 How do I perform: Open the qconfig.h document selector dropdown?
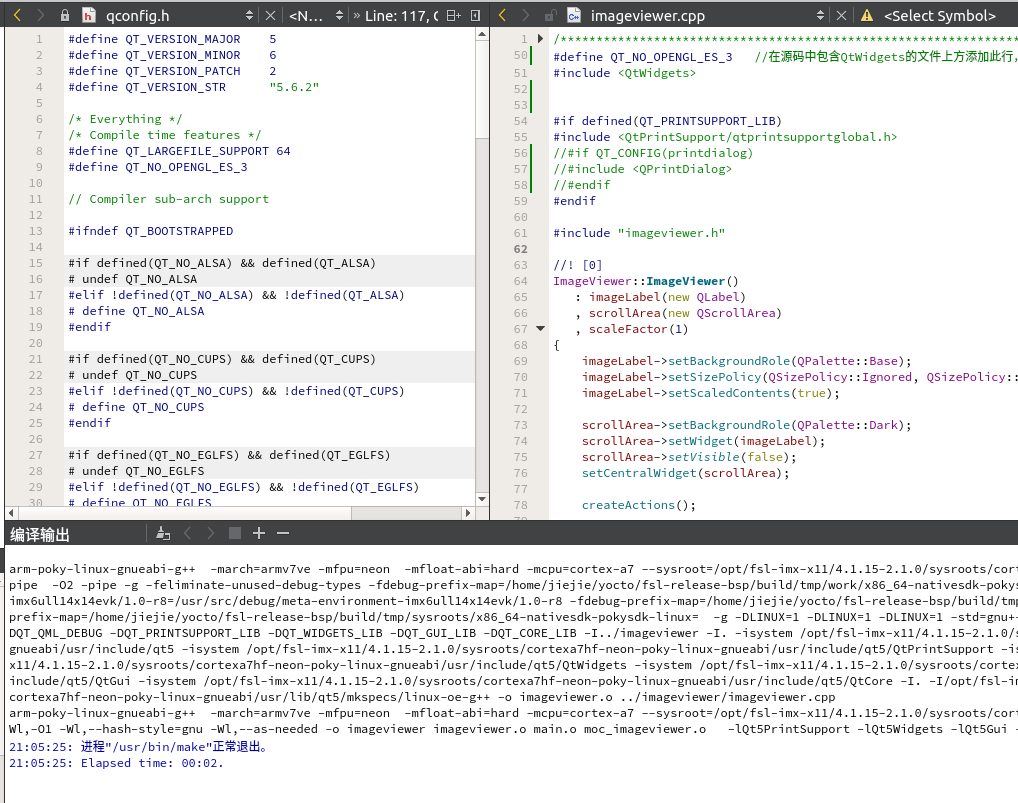pos(250,14)
